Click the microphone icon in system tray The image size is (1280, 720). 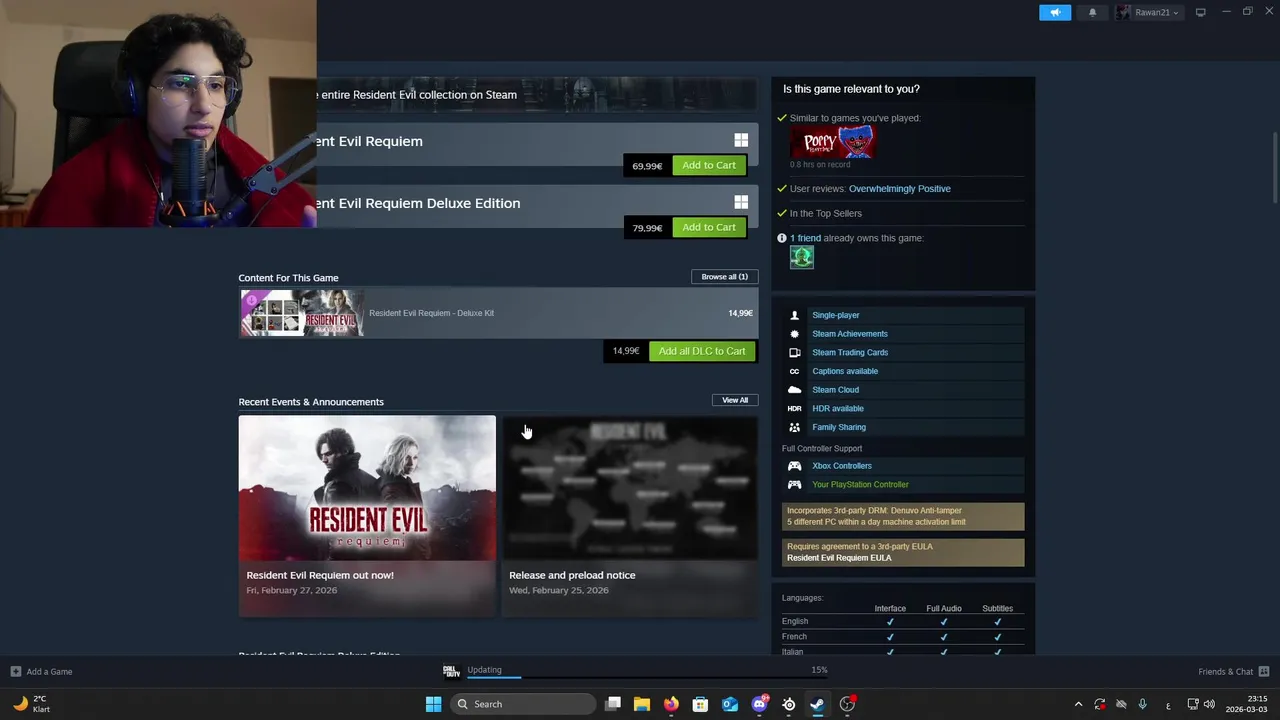(x=1142, y=704)
